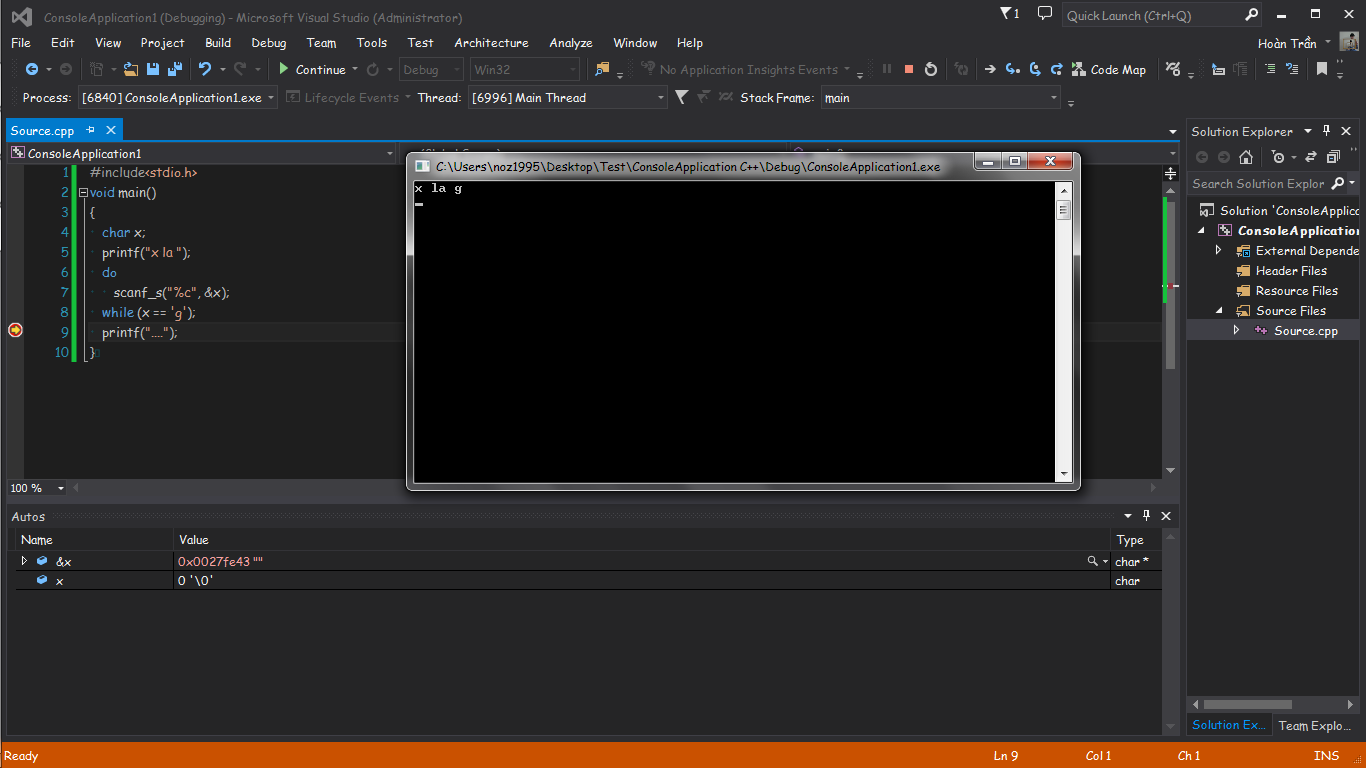This screenshot has height=768, width=1366.
Task: Click the Step Over icon
Action: [x=1035, y=69]
